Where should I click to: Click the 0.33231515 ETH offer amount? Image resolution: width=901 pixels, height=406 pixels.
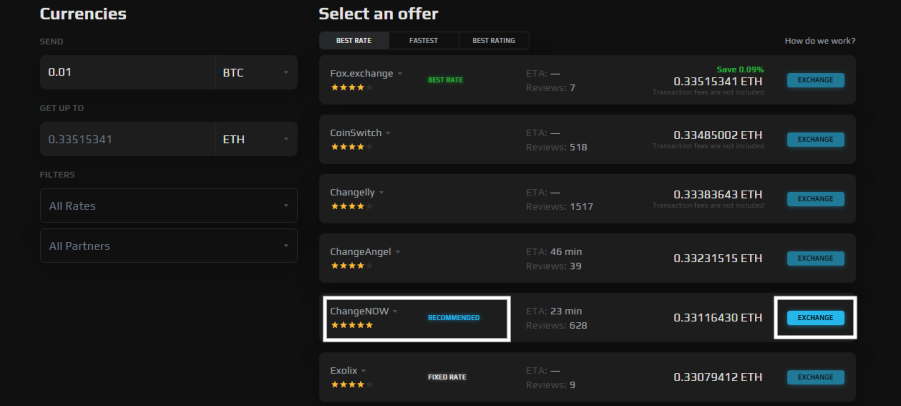click(x=718, y=258)
